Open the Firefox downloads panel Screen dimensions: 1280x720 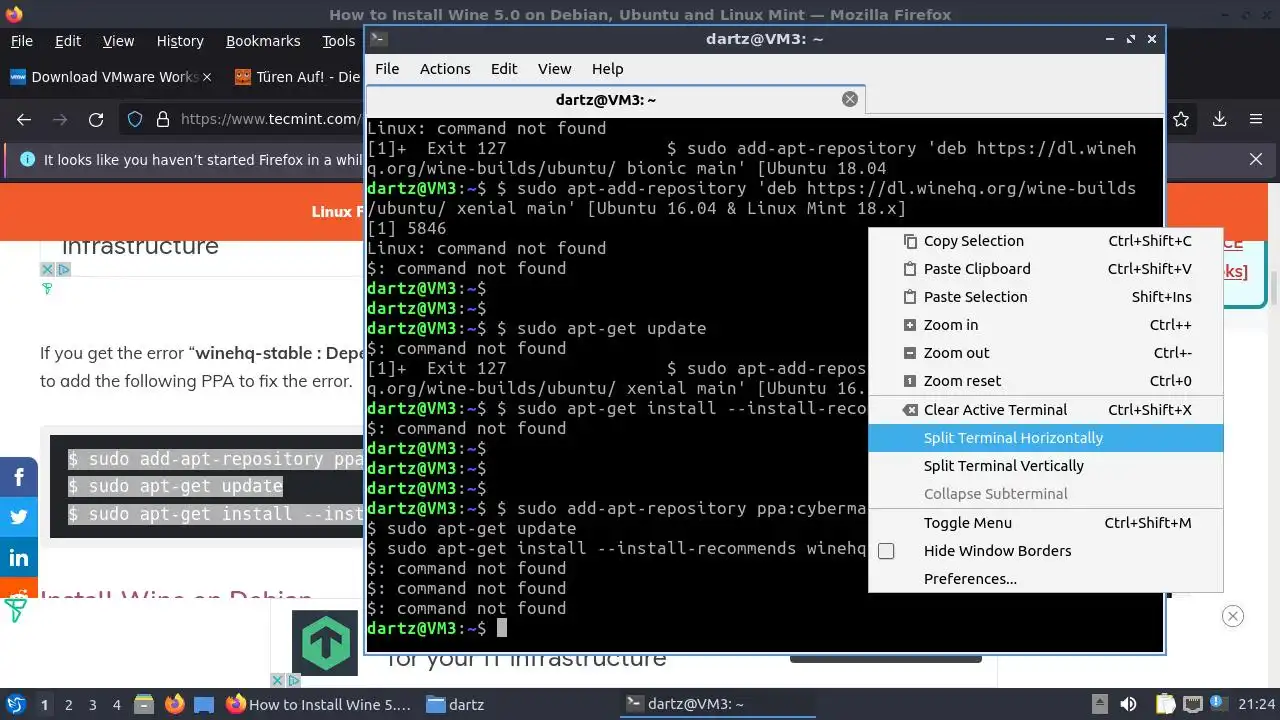(1219, 120)
